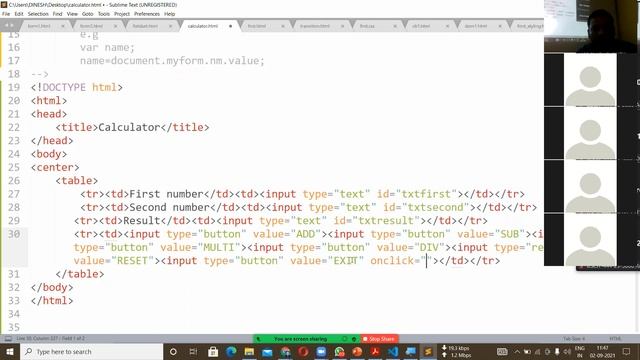
Task: Close the active calculator.html tab dot
Action: [x=231, y=26]
